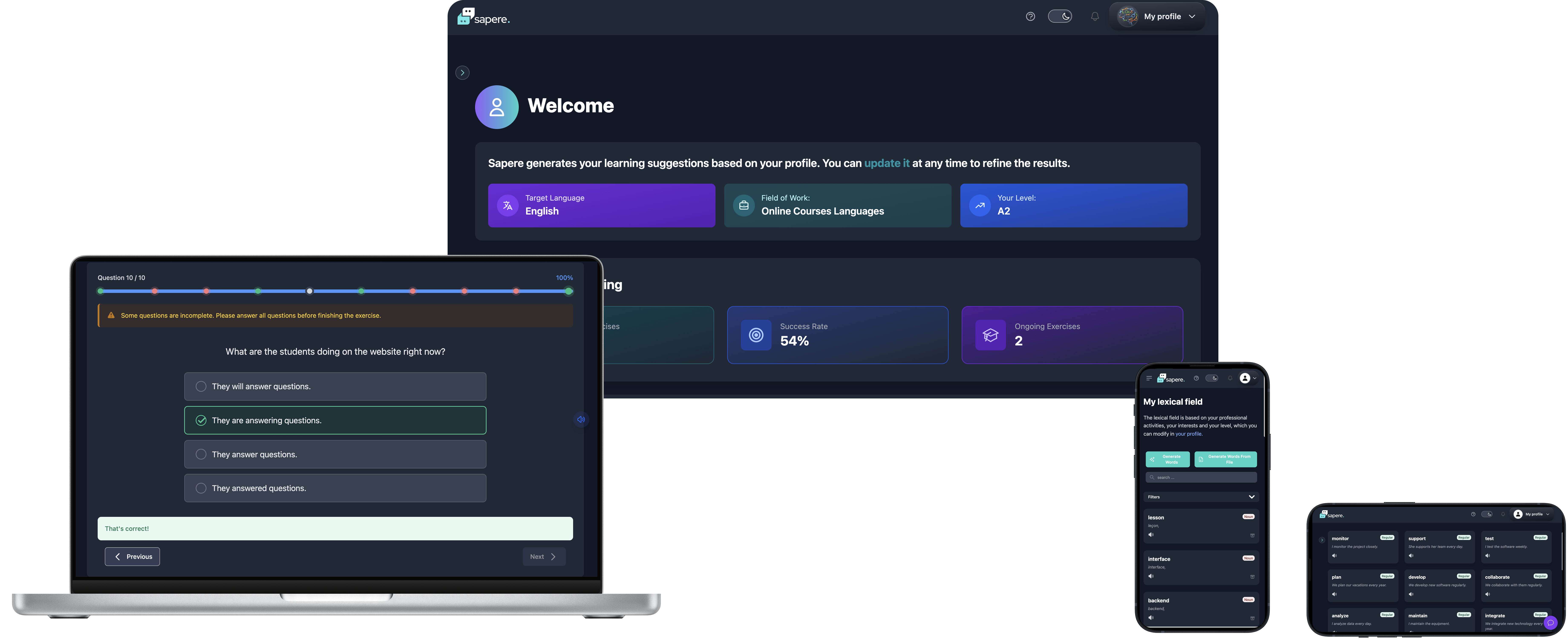Viewport: 1568px width, 642px height.
Task: Open the Success Rate card
Action: (x=837, y=335)
